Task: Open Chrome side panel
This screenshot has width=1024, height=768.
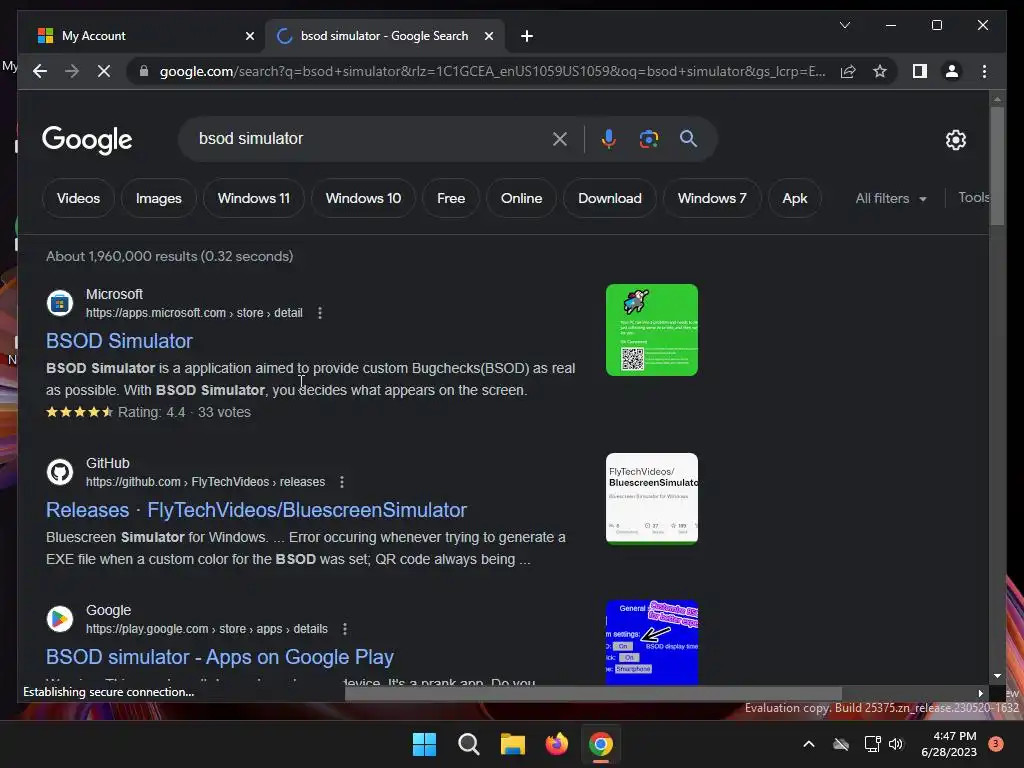Action: 920,71
